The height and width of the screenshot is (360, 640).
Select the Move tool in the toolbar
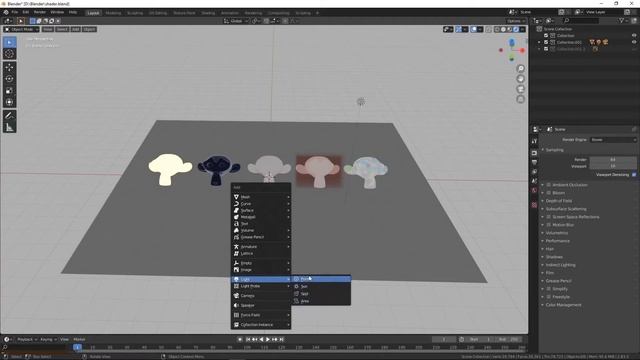(x=9, y=67)
